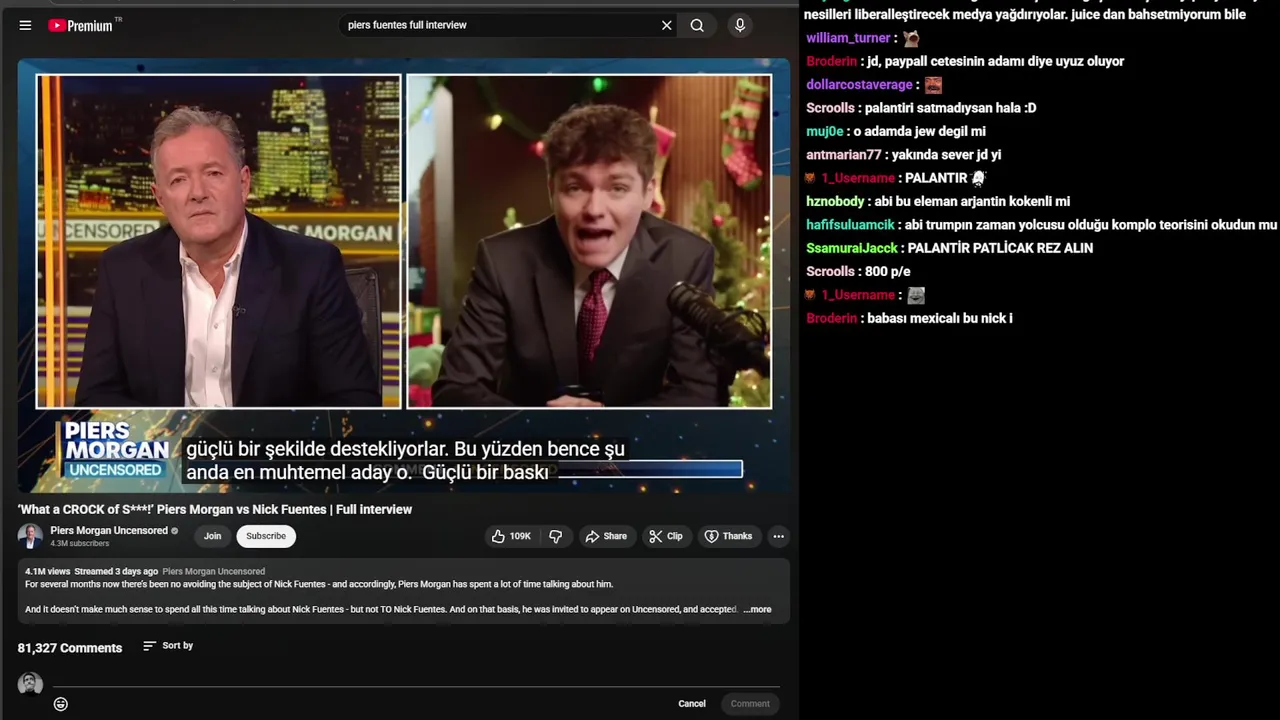This screenshot has height=720, width=1280.
Task: Click username Scroolls on '800 p/e' message
Action: [x=830, y=271]
